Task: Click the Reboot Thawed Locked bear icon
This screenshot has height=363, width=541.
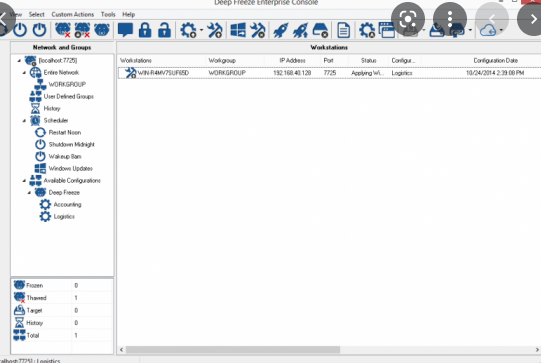Action: (x=82, y=30)
